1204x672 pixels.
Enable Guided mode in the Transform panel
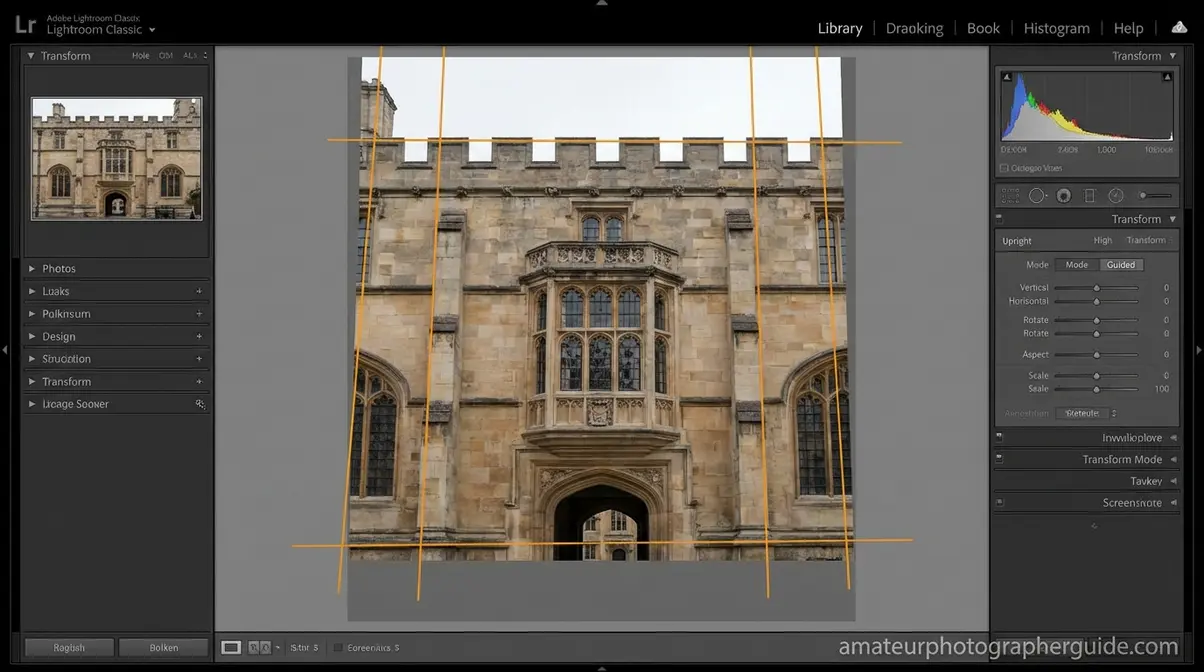click(1120, 264)
